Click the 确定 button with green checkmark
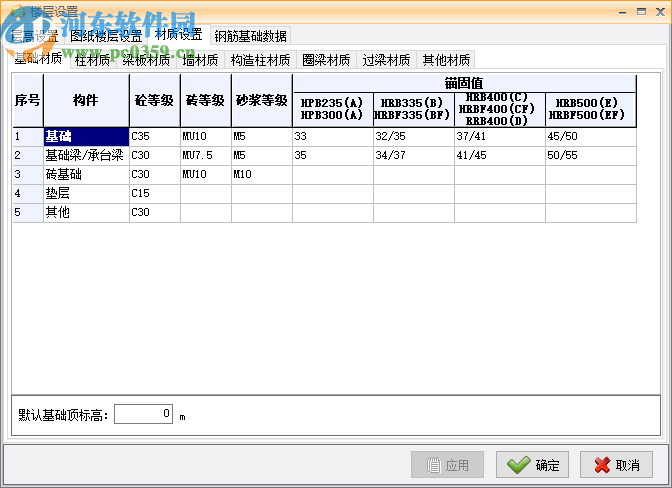 pos(532,464)
